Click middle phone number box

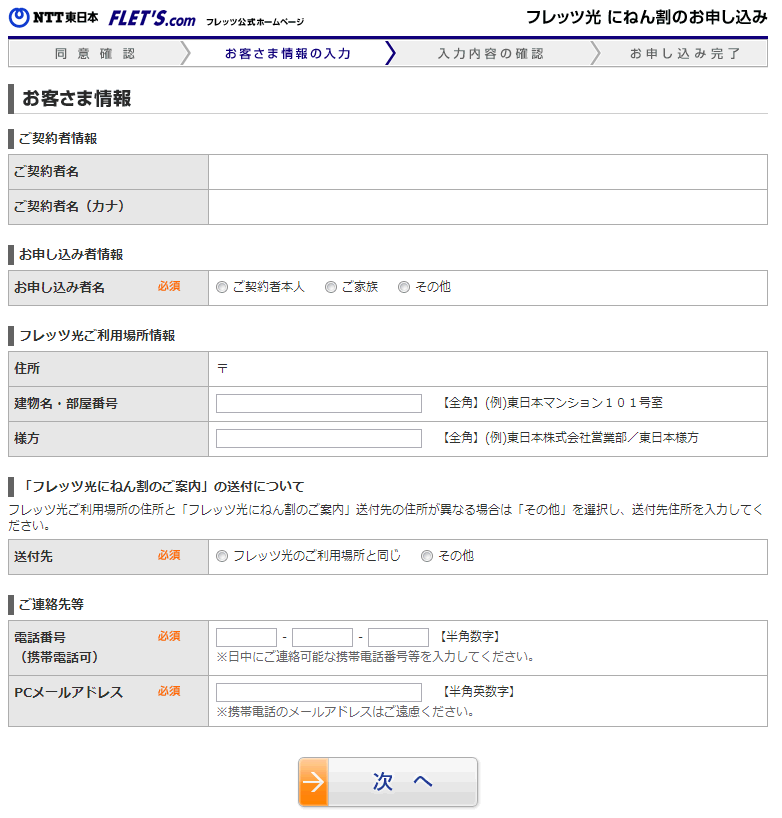pos(322,637)
